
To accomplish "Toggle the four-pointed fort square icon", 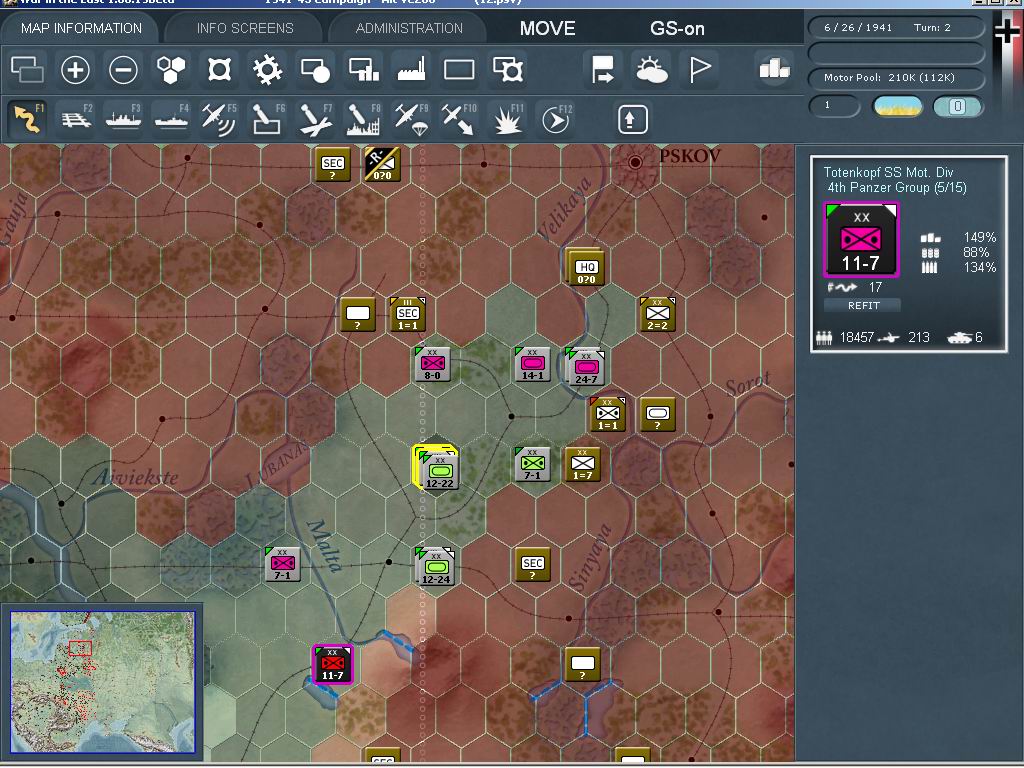I will pos(219,70).
